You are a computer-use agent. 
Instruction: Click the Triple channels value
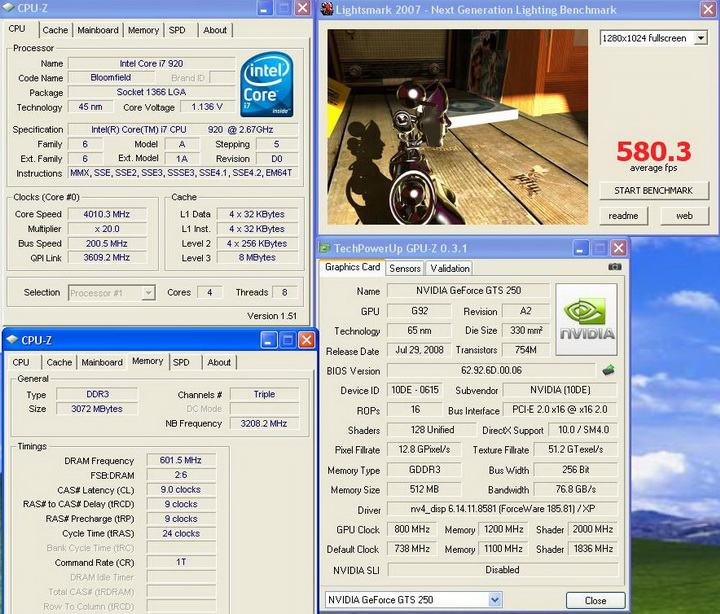pos(264,394)
